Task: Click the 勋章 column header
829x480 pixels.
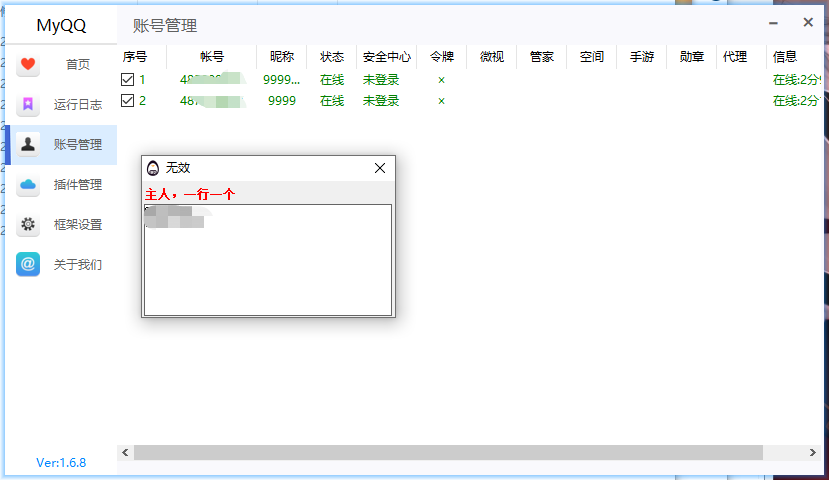Action: (x=692, y=57)
